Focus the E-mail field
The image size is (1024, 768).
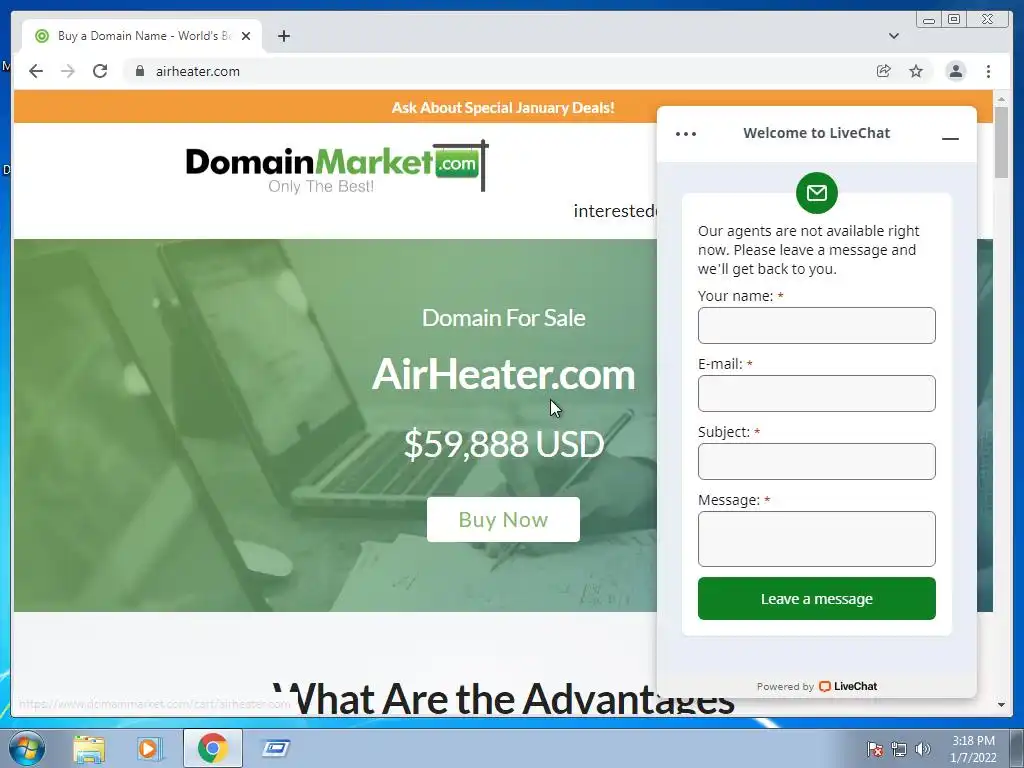pyautogui.click(x=816, y=393)
